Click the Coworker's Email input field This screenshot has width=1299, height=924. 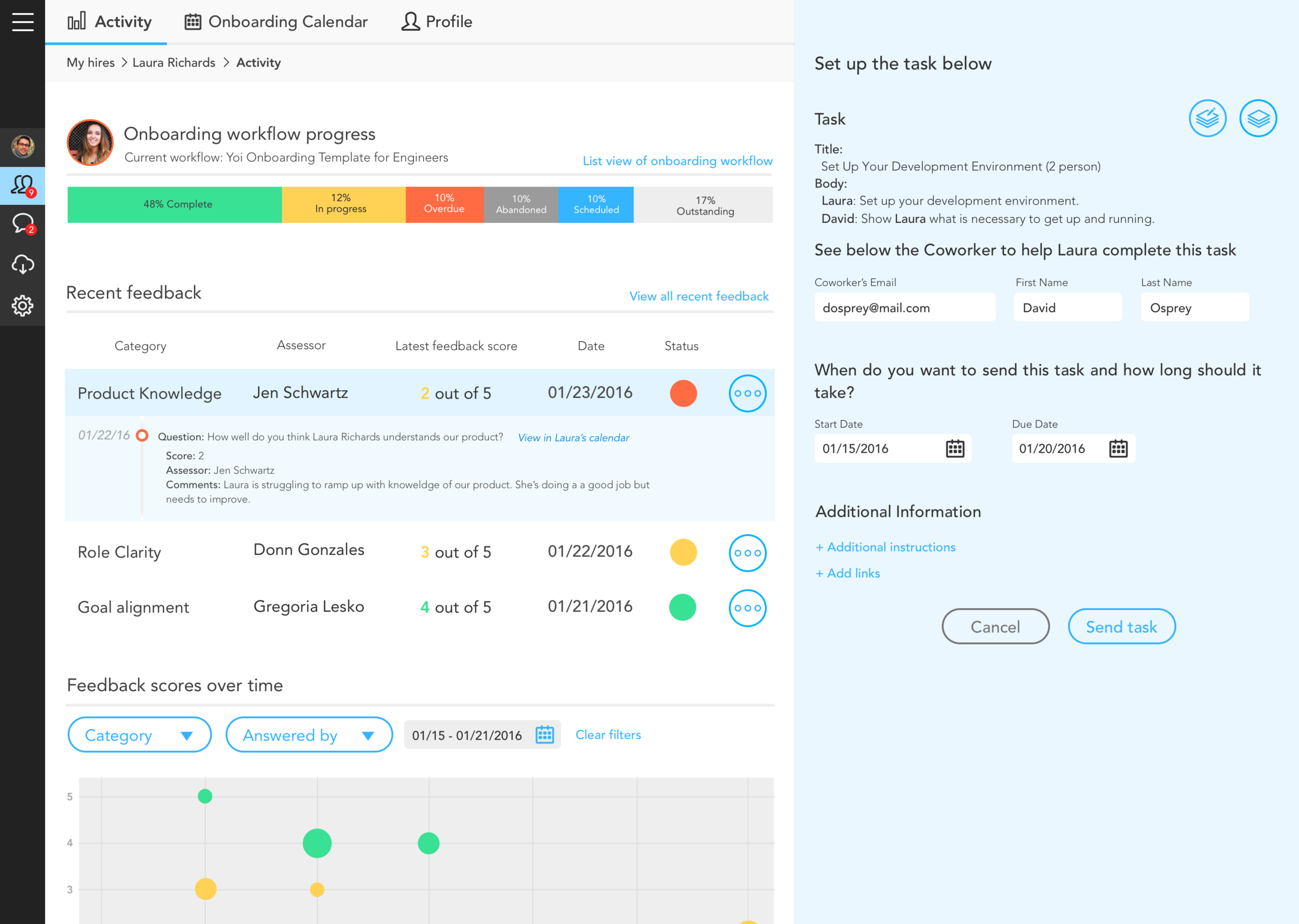click(904, 307)
